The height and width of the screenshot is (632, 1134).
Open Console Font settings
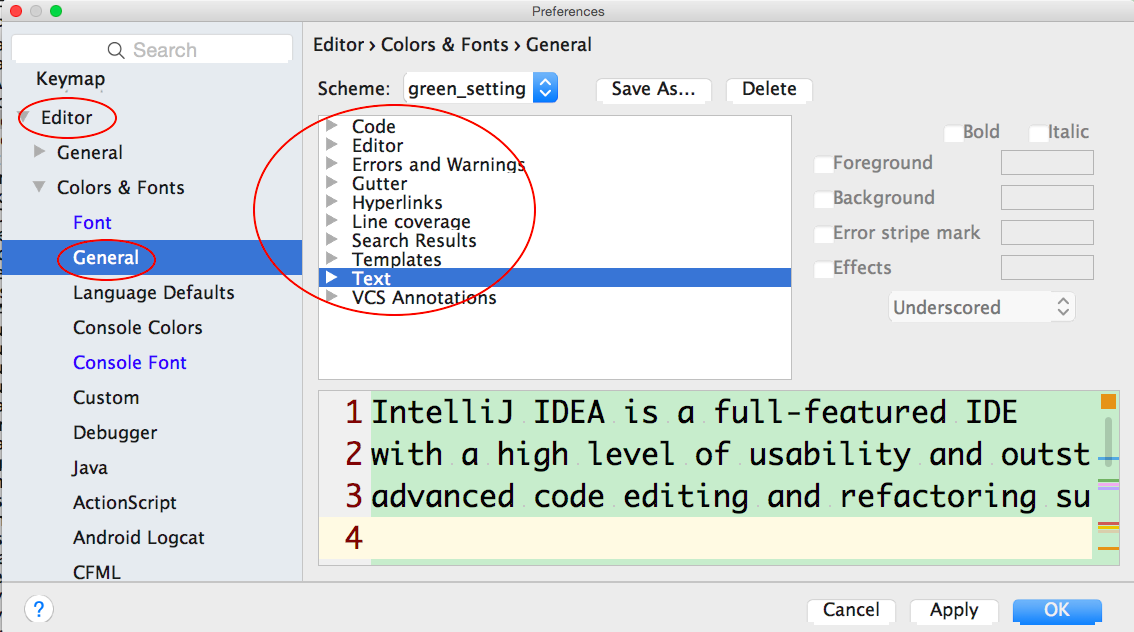click(129, 362)
